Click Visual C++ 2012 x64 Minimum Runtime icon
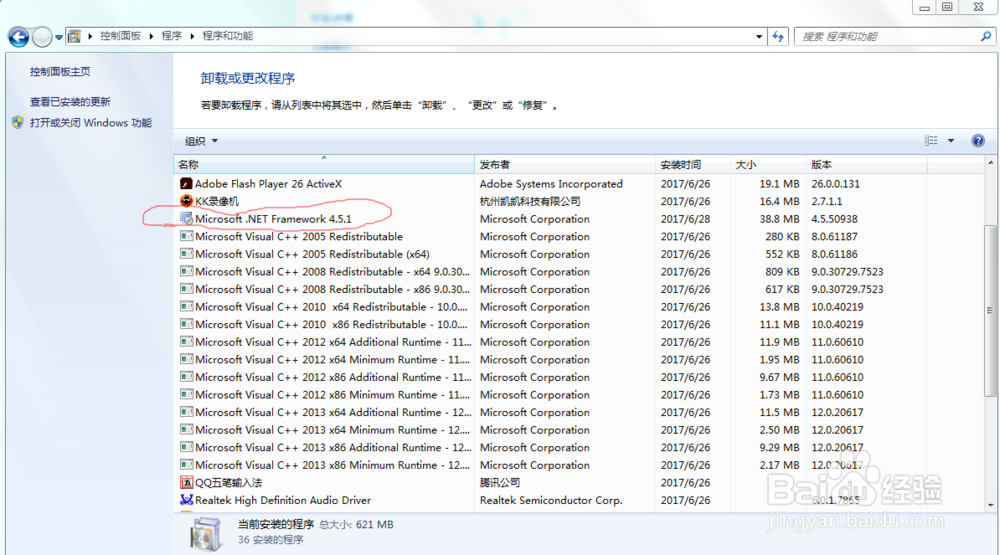 (186, 359)
